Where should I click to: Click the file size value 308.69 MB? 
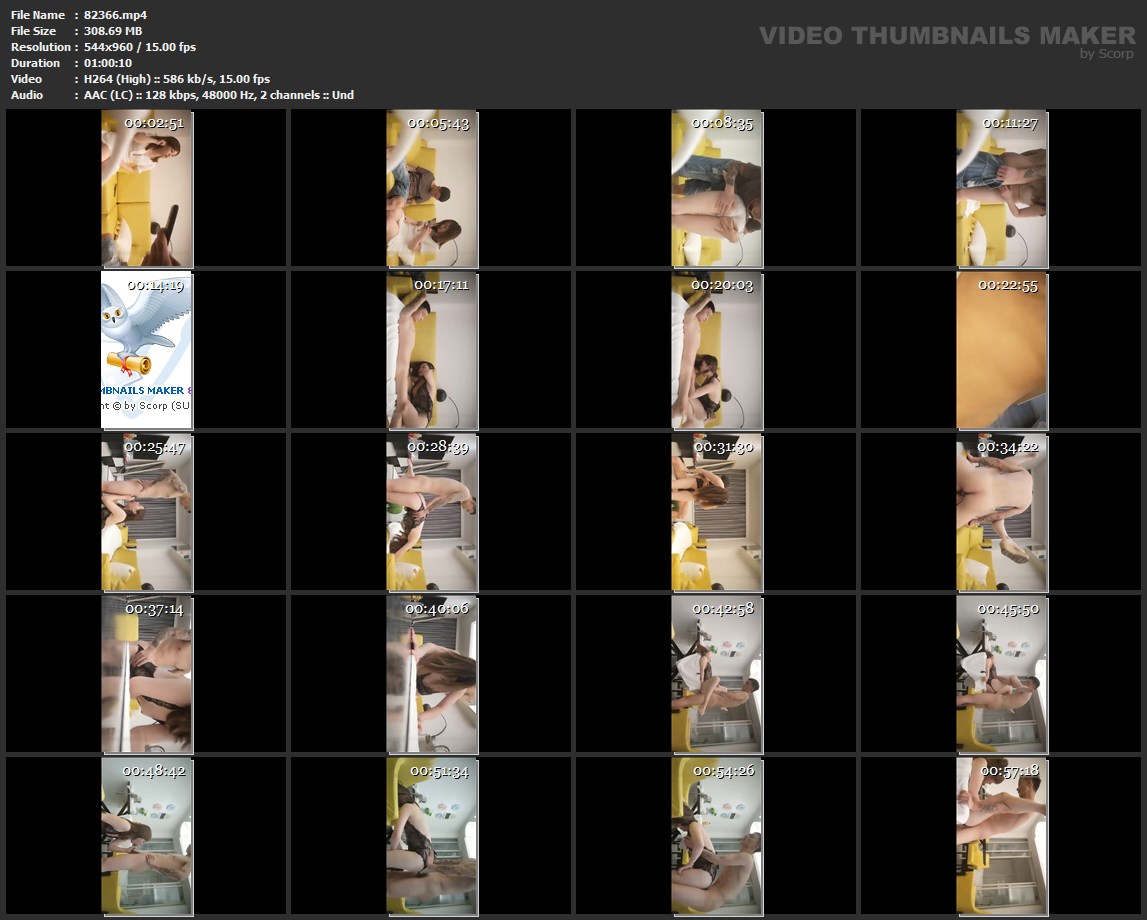tap(113, 31)
